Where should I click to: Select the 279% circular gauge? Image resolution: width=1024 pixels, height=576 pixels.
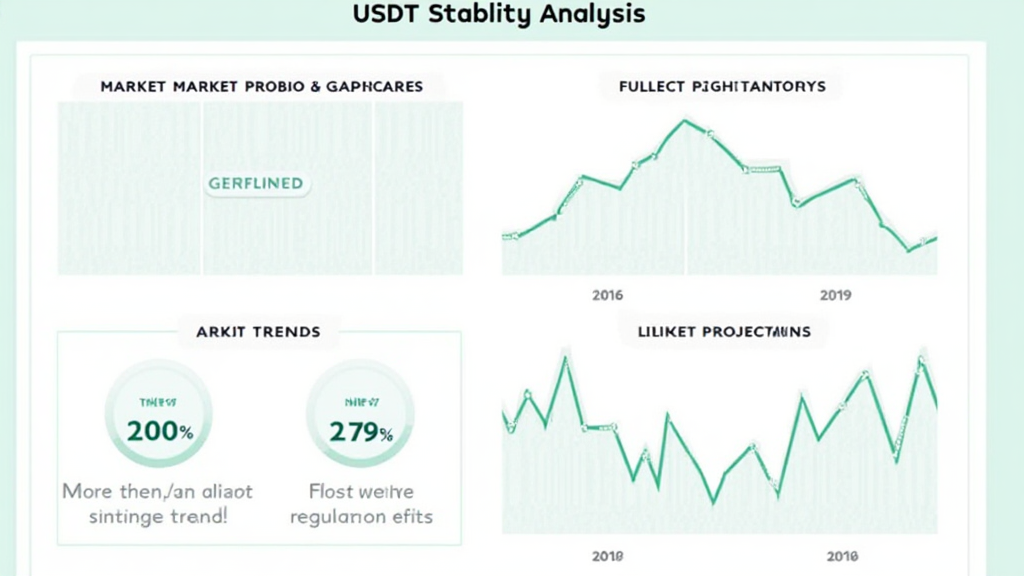(360, 415)
